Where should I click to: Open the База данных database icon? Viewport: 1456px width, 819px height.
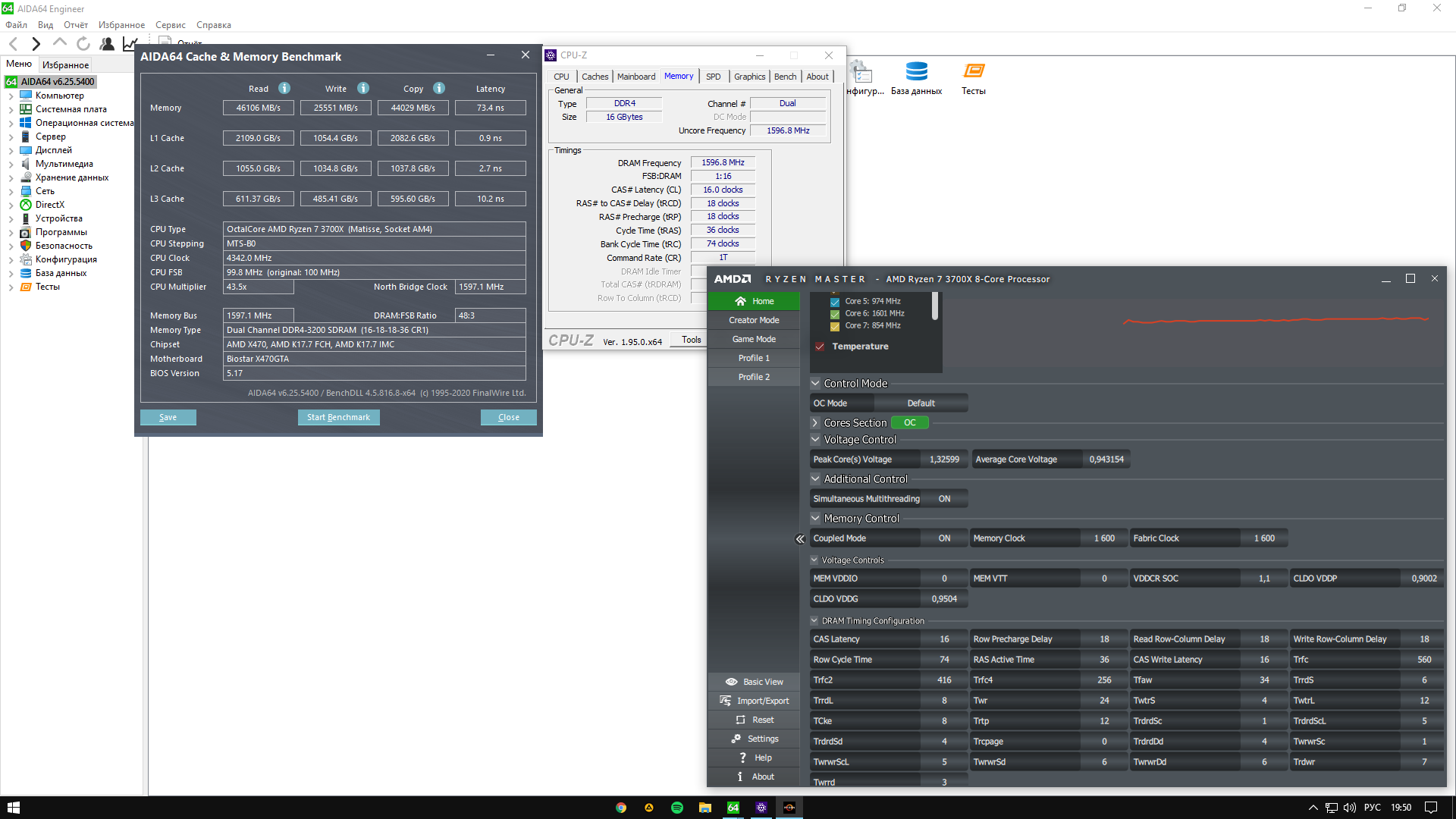point(916,72)
